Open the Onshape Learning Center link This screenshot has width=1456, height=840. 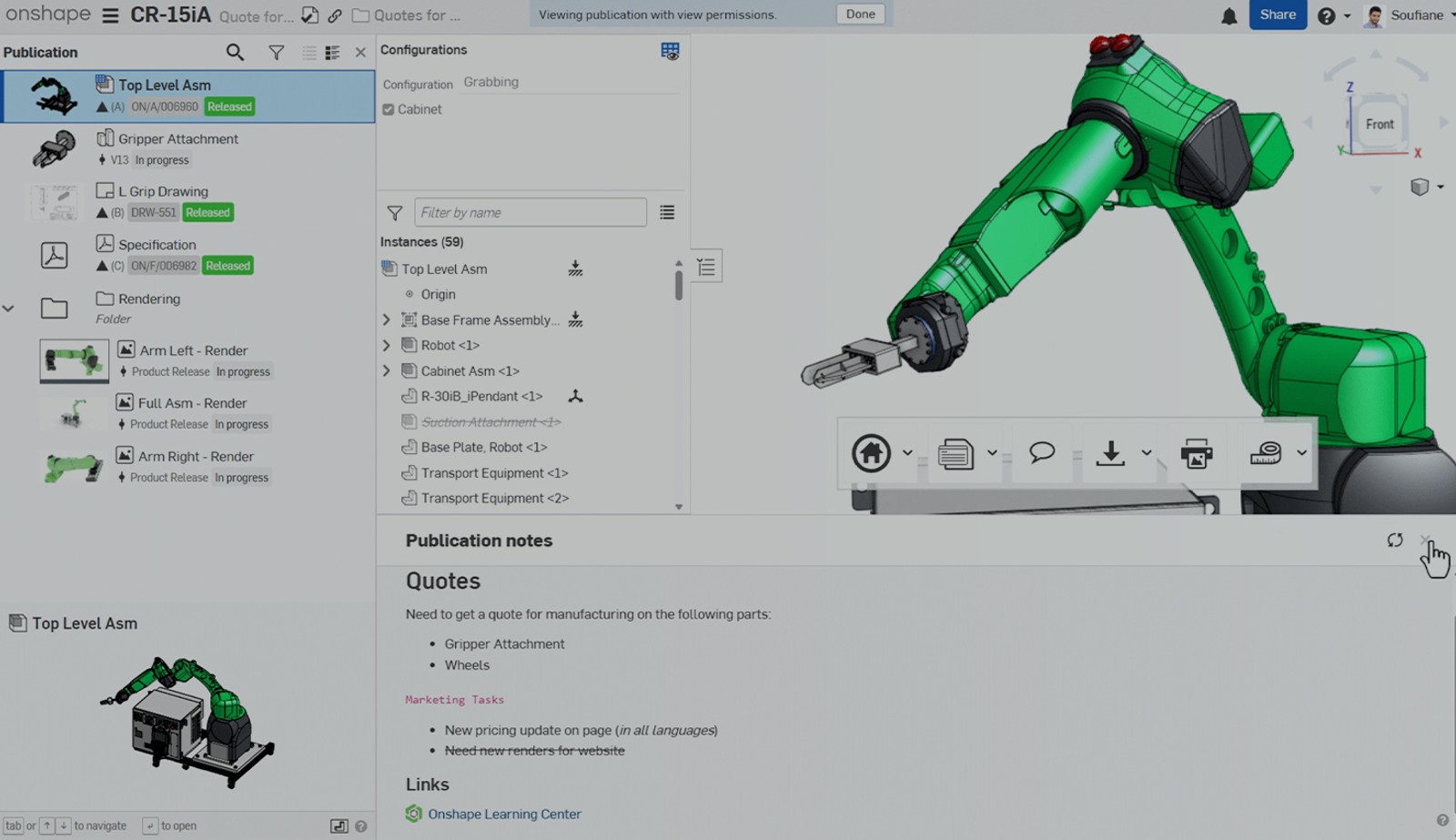click(504, 815)
